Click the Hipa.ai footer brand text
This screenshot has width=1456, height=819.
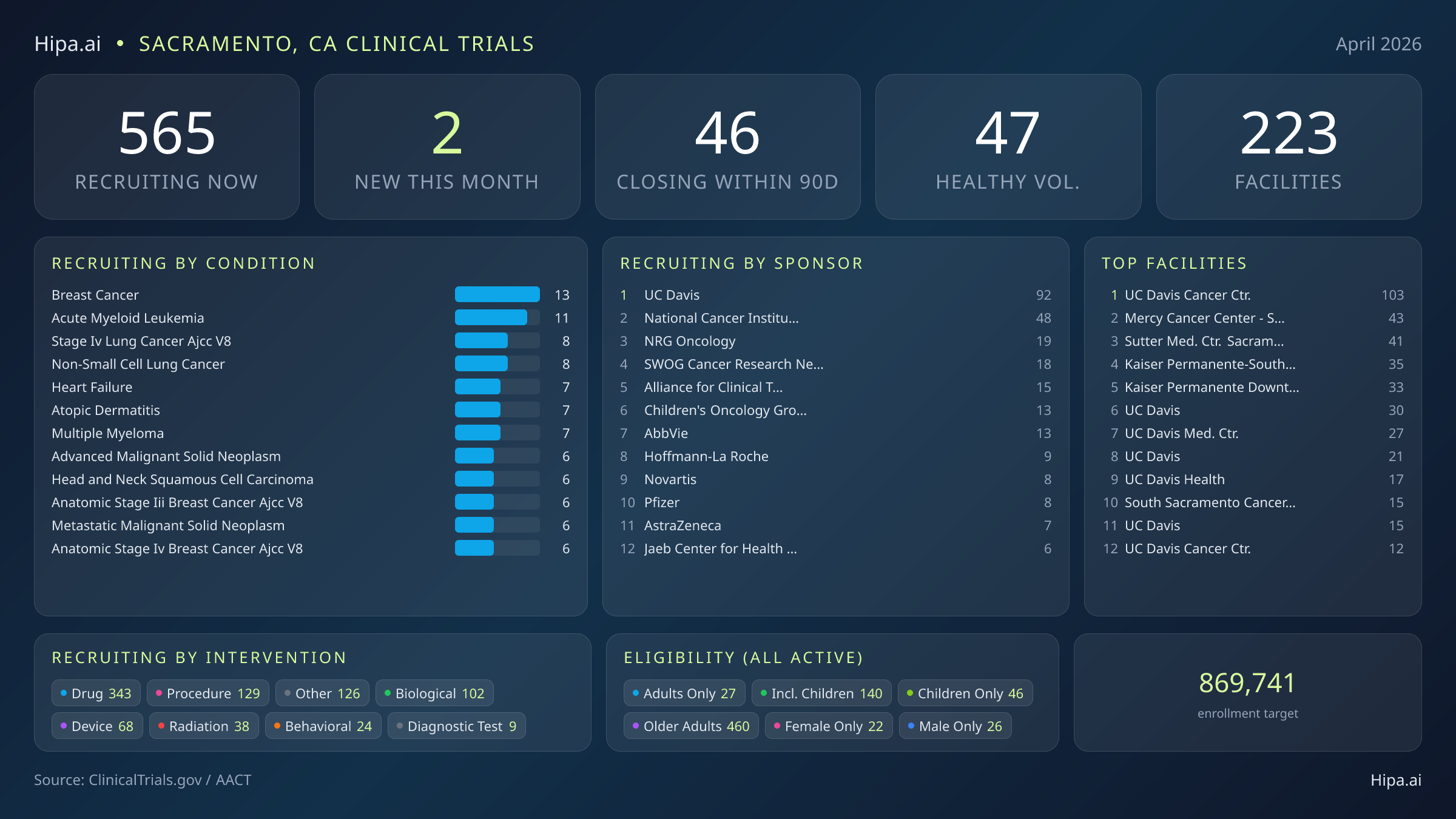pos(1396,780)
